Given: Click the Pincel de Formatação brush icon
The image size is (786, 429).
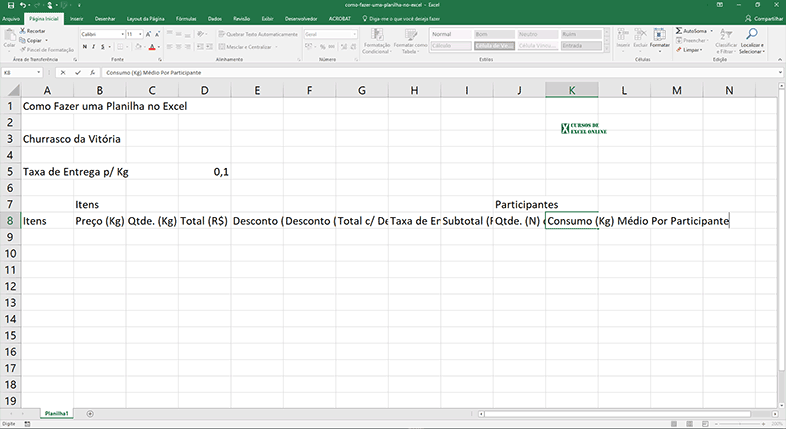Looking at the screenshot, I should coord(23,50).
